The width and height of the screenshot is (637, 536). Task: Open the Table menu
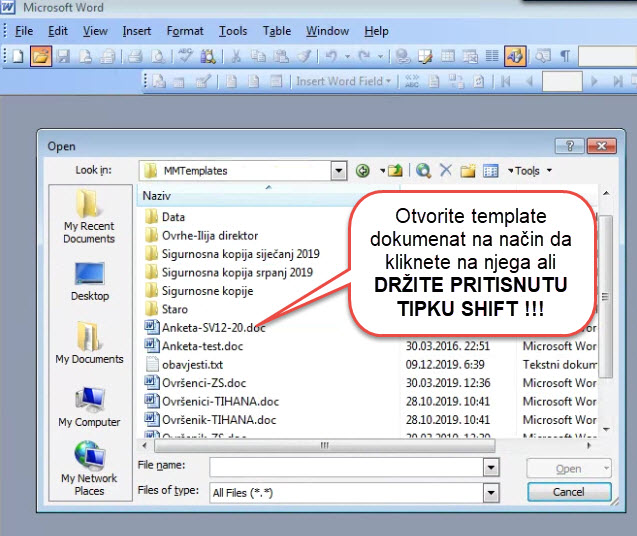277,31
